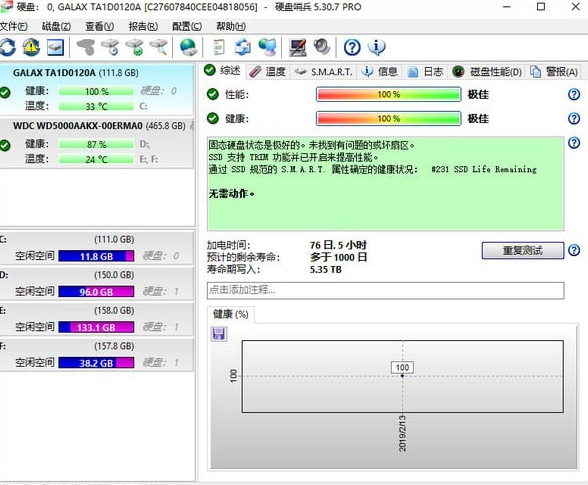Click the blue info 'i' toolbar icon

pos(376,47)
